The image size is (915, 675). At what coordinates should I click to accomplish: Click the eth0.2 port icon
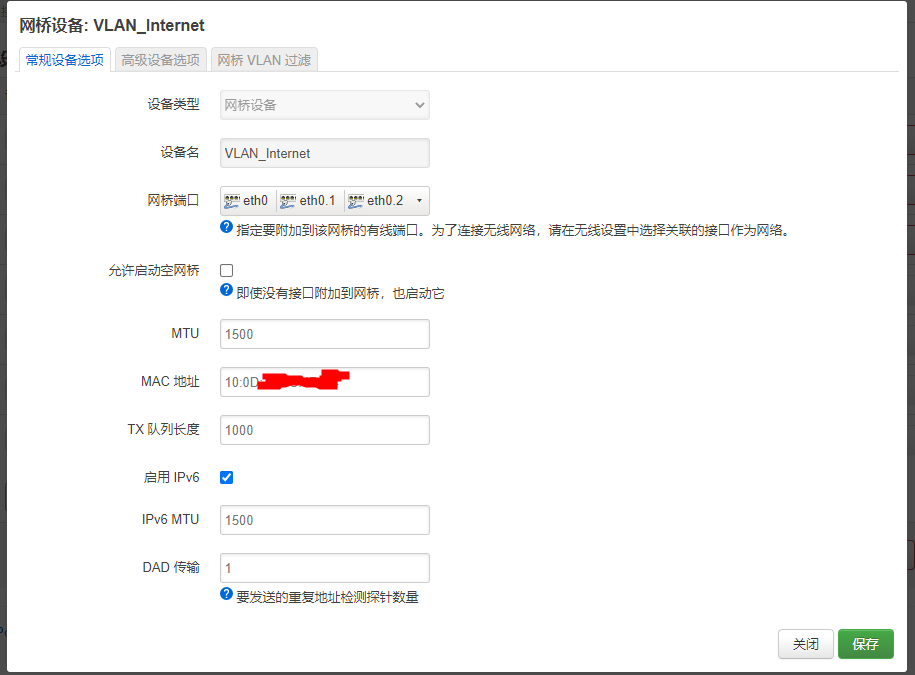click(356, 201)
